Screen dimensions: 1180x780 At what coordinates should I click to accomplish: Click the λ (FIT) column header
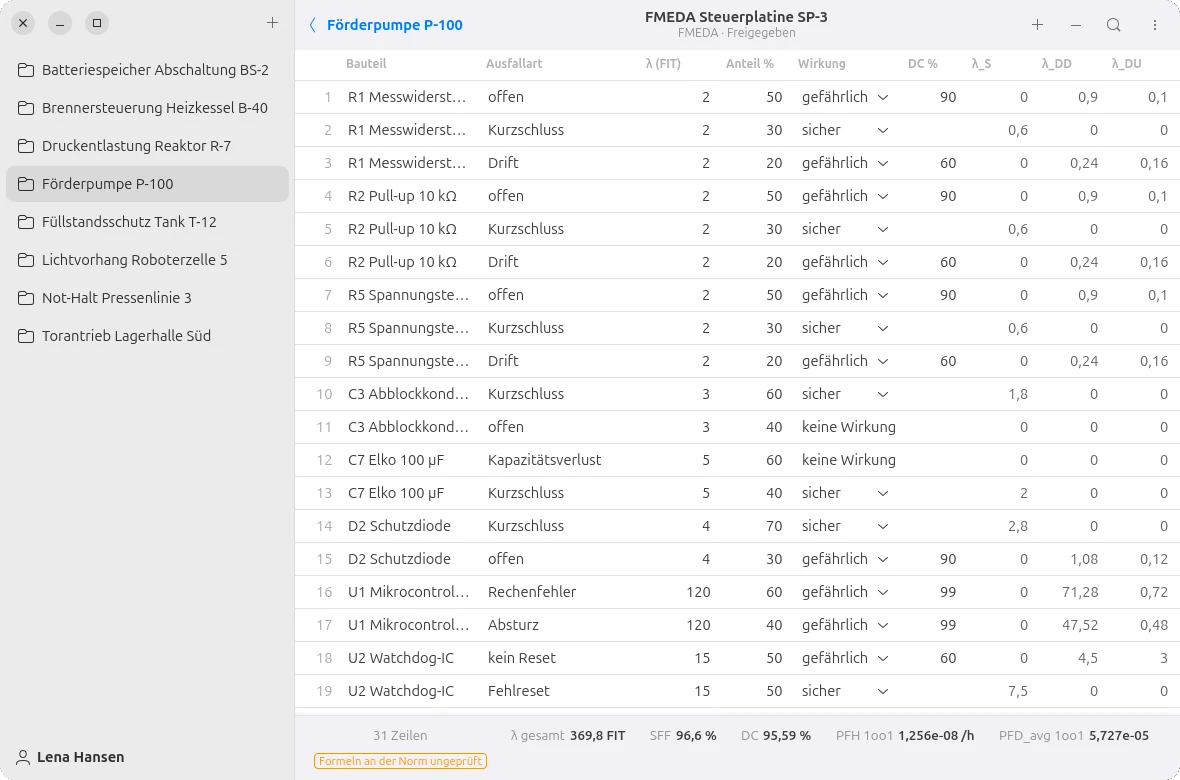point(663,64)
